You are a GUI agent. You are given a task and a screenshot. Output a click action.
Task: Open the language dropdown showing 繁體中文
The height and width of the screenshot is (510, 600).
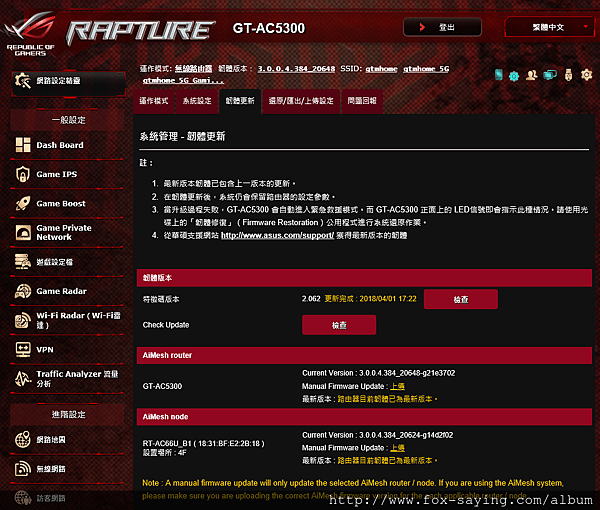click(x=549, y=27)
